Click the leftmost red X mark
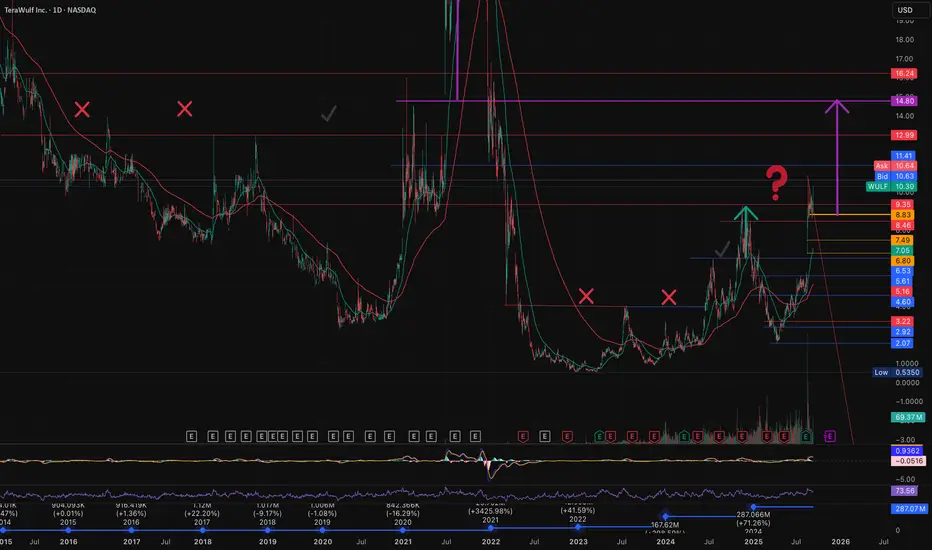This screenshot has width=932, height=550. coord(83,108)
